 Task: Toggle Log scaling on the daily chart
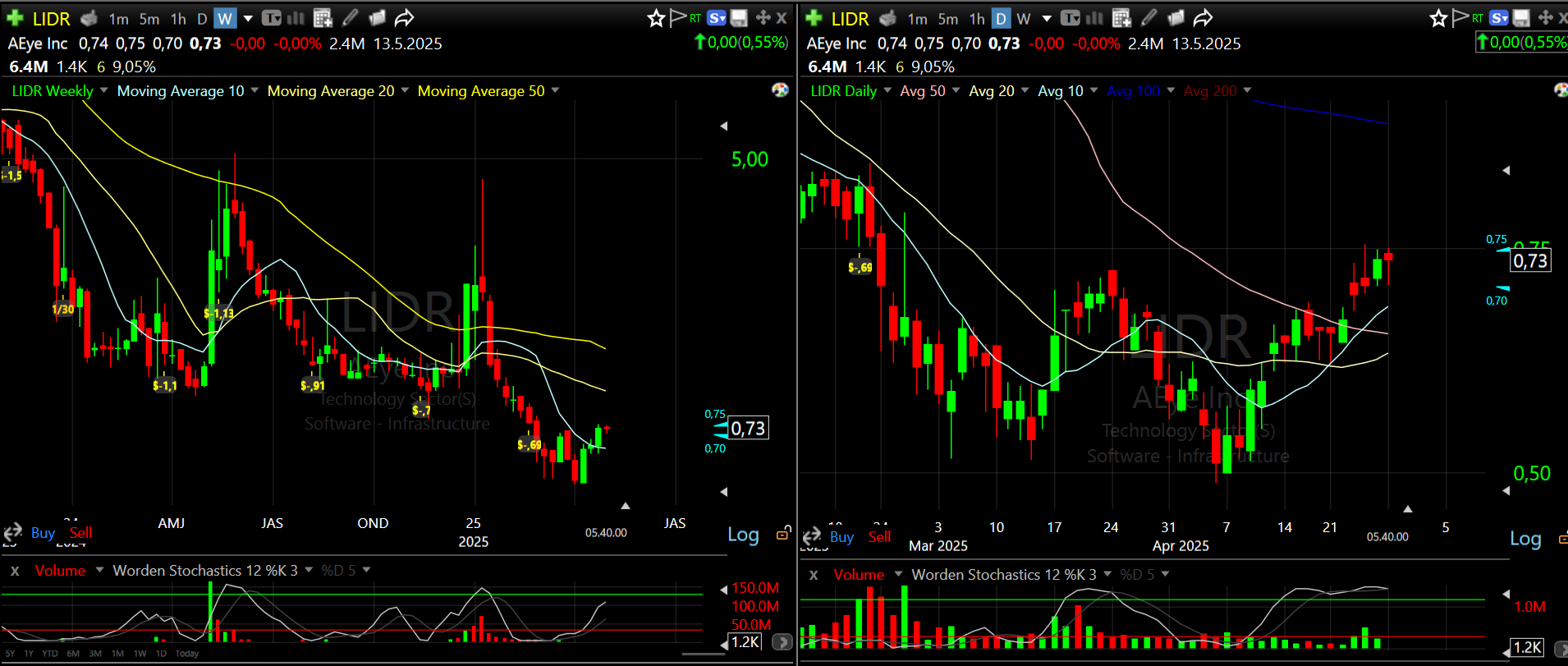click(1525, 539)
